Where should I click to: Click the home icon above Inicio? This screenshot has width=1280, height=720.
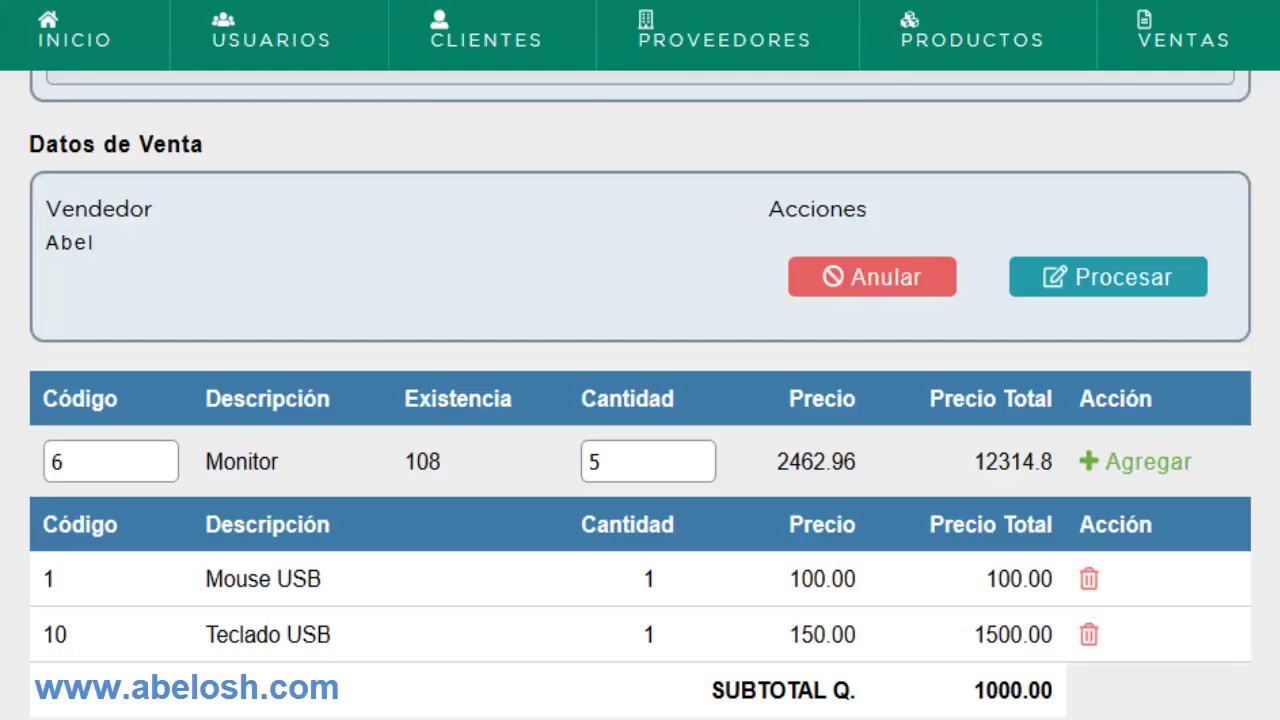pyautogui.click(x=47, y=19)
